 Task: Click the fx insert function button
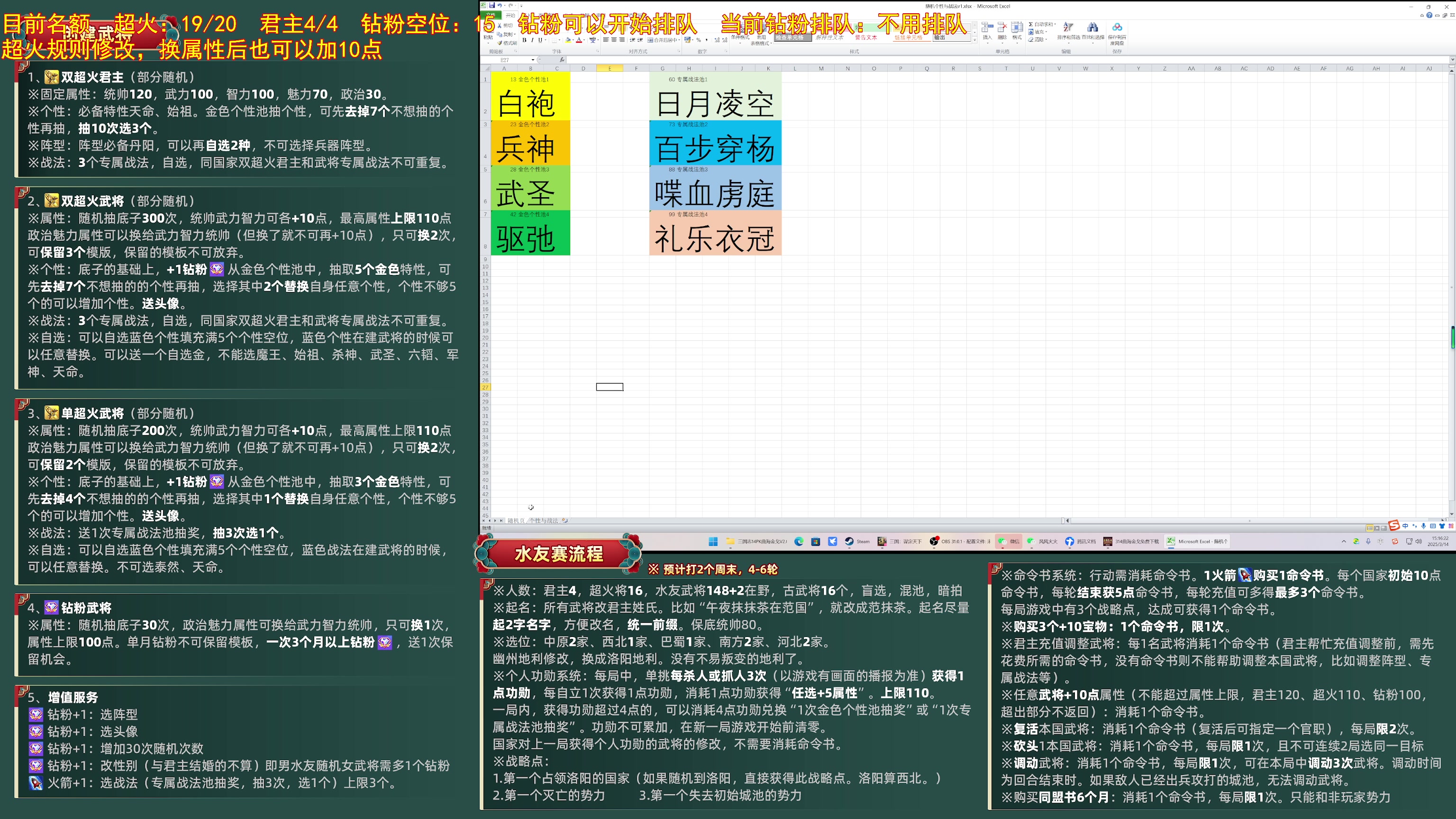pyautogui.click(x=562, y=60)
